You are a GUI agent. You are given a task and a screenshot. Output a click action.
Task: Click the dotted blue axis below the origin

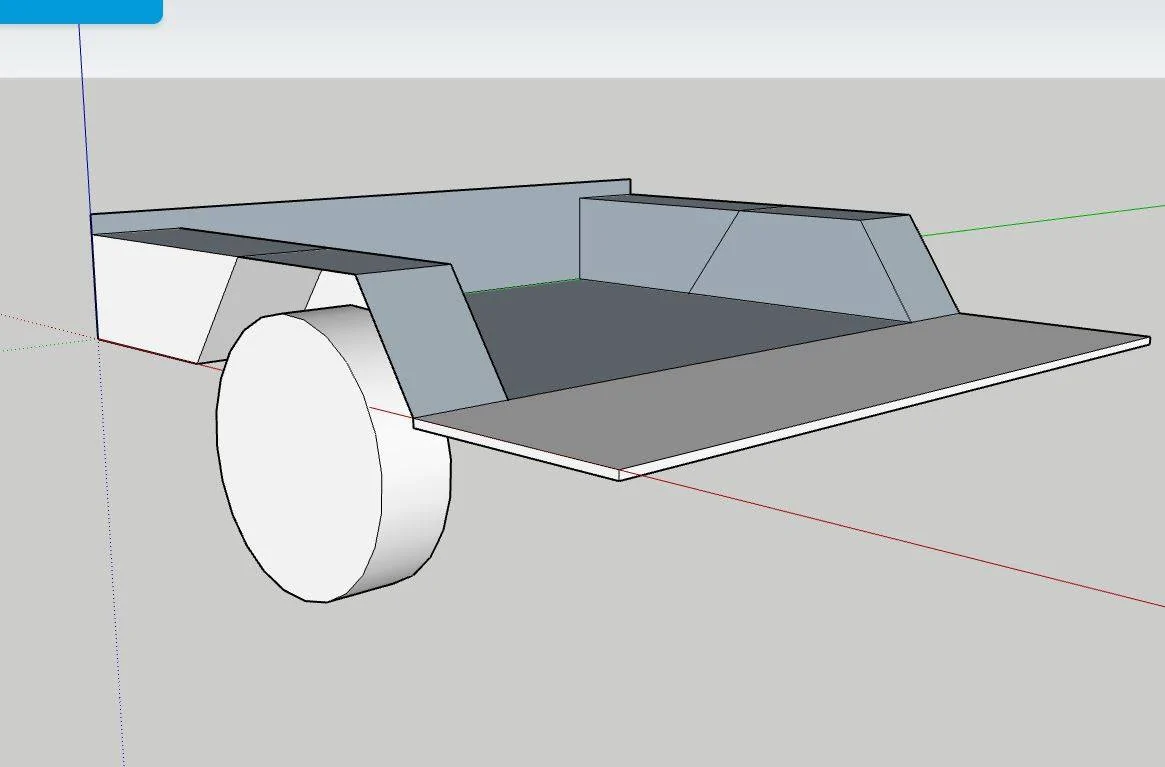111,557
